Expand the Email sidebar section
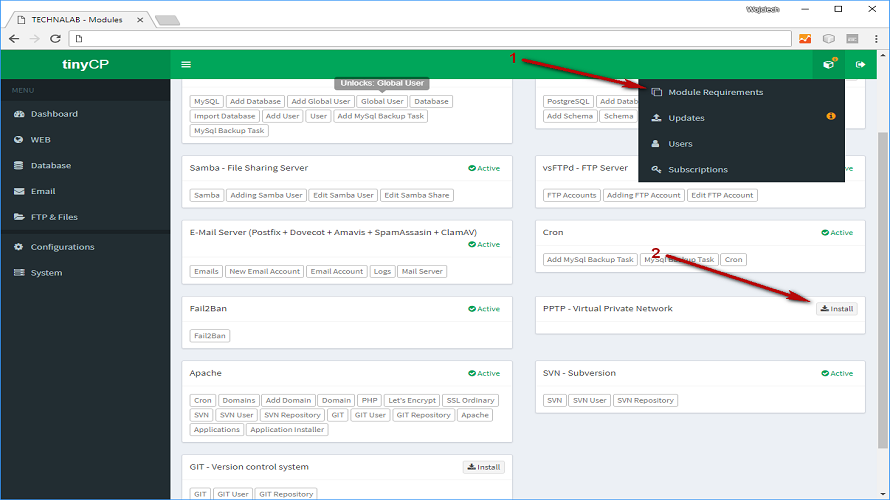Viewport: 890px width, 500px height. 42,191
